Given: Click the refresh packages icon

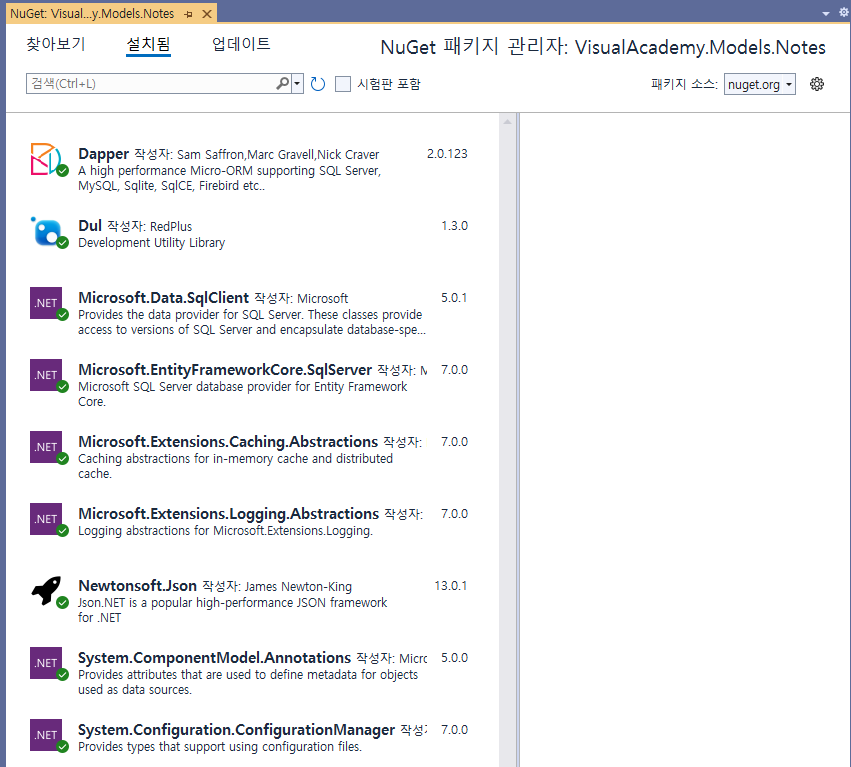Looking at the screenshot, I should (318, 84).
